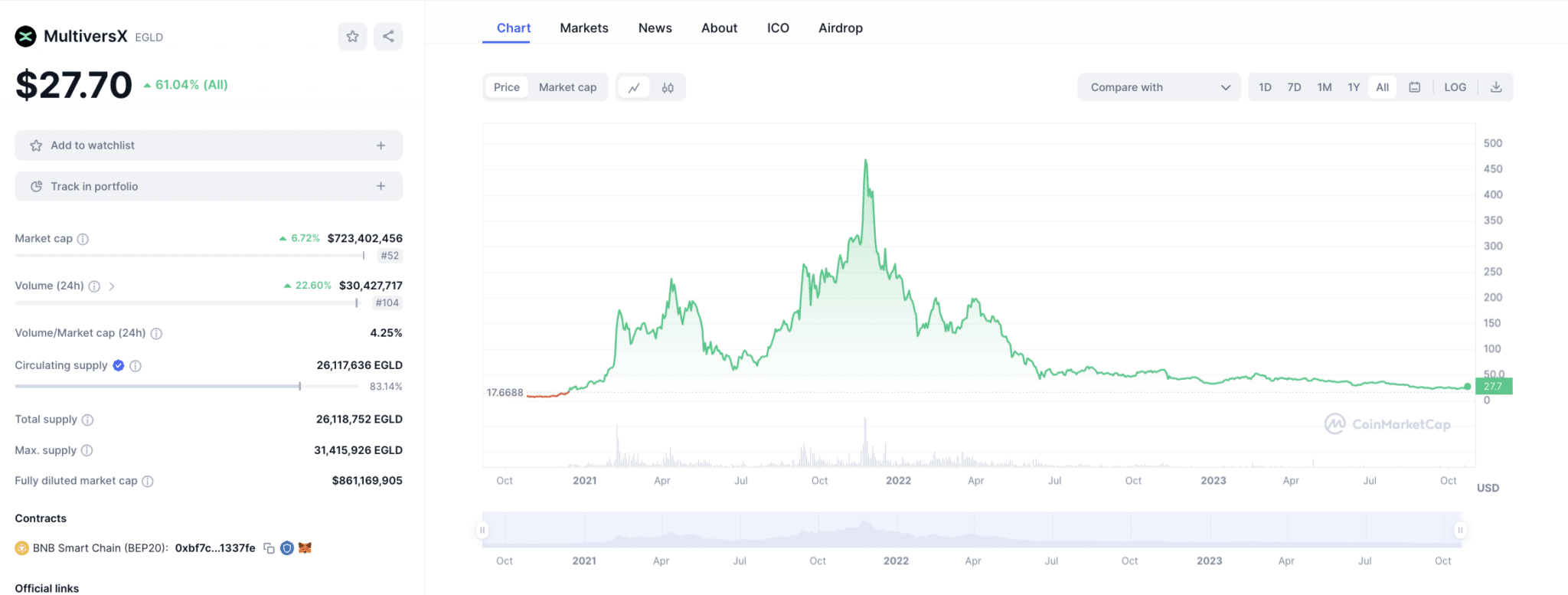Select the 1M time range
Image resolution: width=1568 pixels, height=595 pixels.
point(1325,87)
